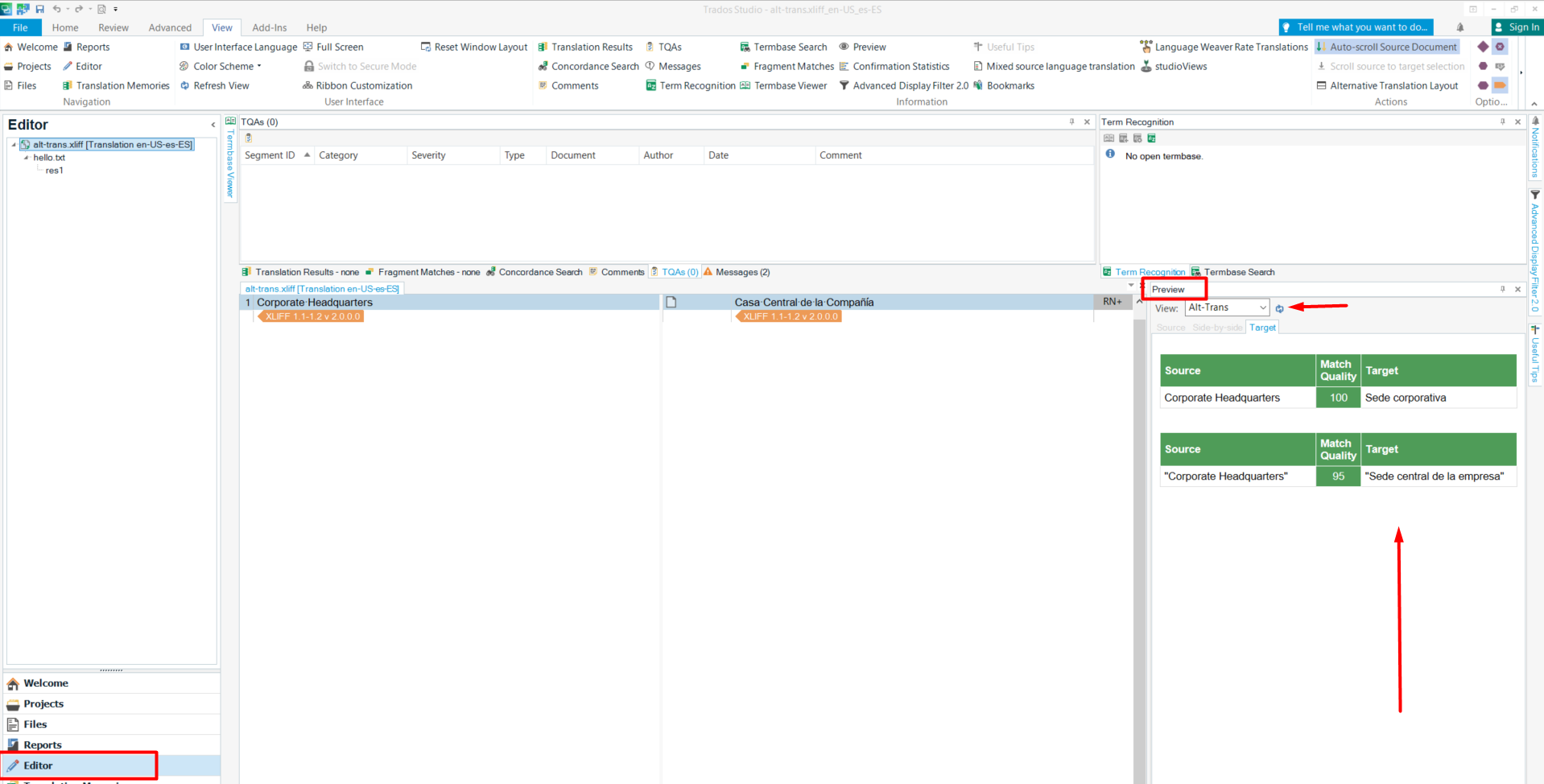Click the Undo arrow icon
This screenshot has height=784, width=1544.
coord(57,9)
